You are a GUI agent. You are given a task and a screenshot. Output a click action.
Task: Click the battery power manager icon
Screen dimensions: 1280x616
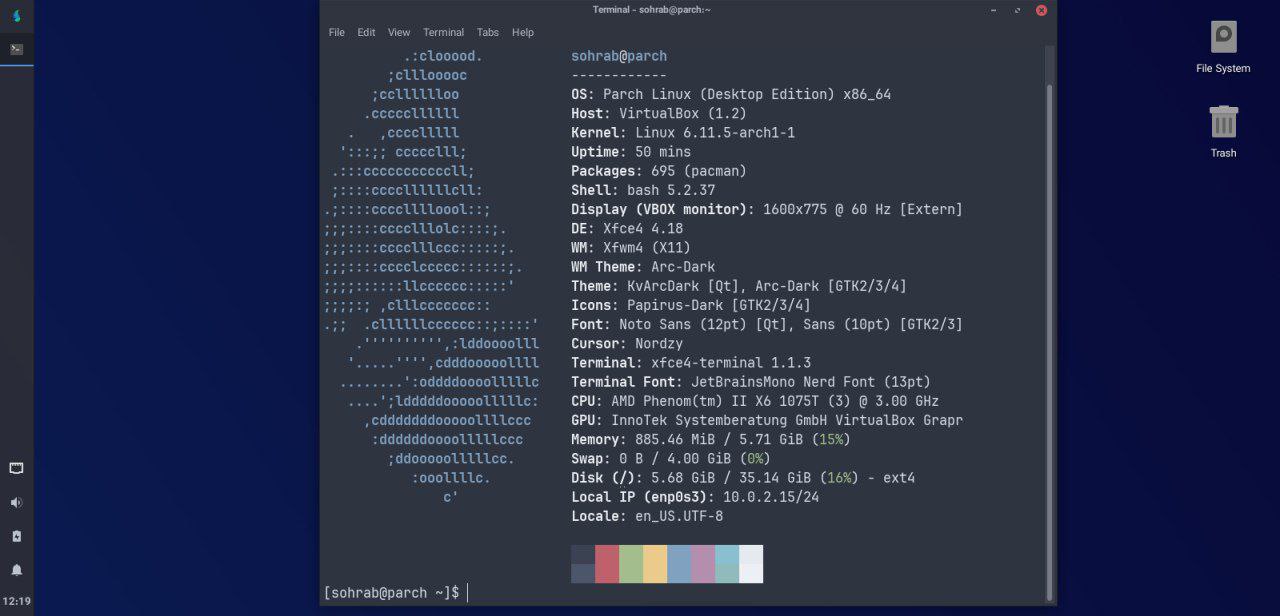[x=16, y=536]
